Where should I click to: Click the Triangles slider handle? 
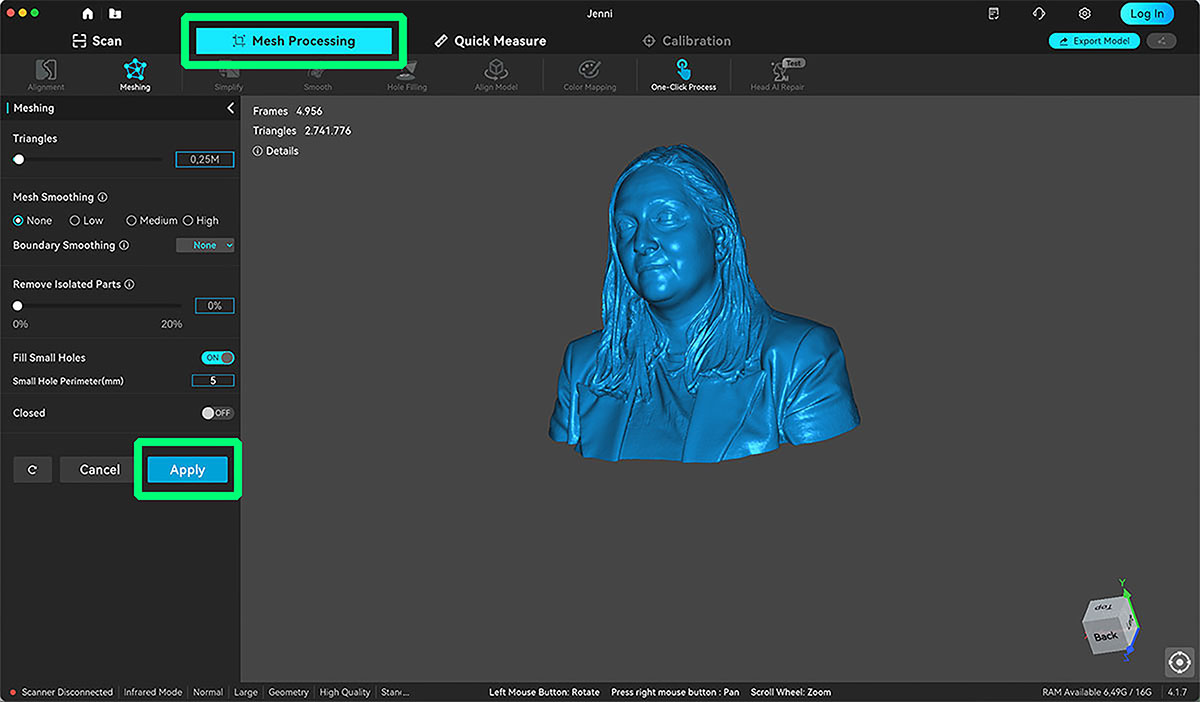19,159
